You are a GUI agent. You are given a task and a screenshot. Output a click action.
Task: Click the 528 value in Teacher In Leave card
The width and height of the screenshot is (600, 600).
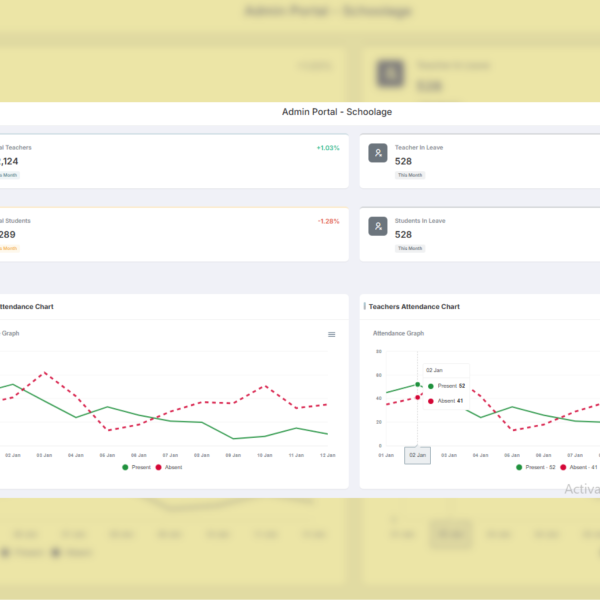404,161
